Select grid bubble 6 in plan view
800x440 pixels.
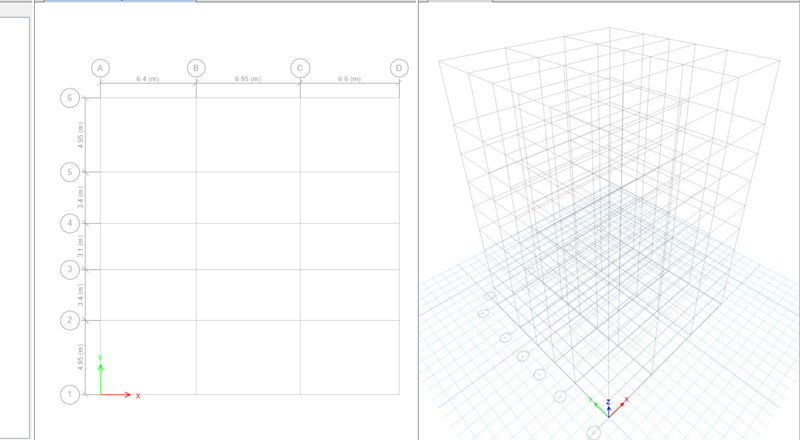click(70, 98)
